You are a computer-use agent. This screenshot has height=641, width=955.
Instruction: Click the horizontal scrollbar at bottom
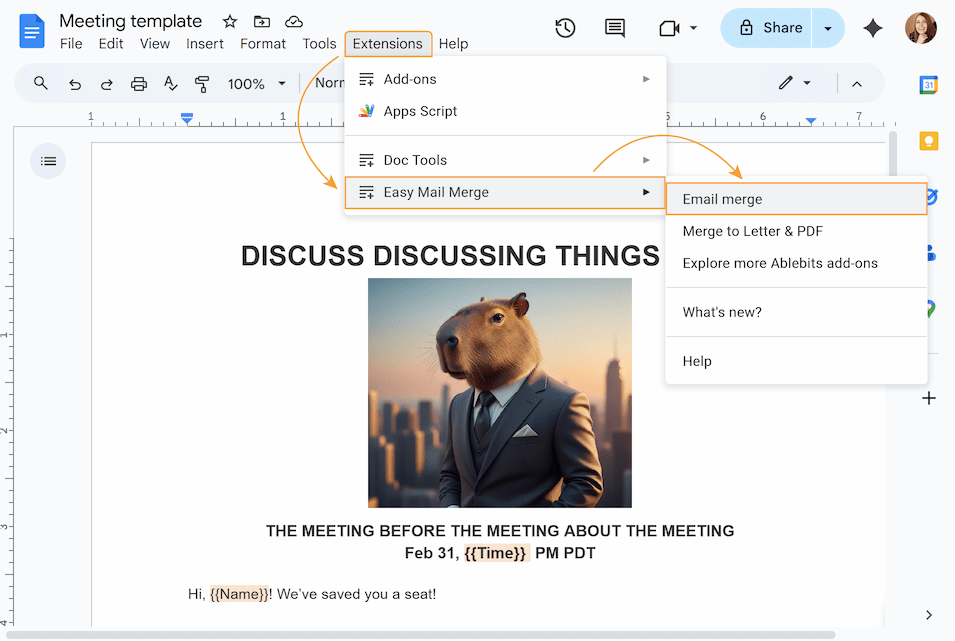coord(420,635)
